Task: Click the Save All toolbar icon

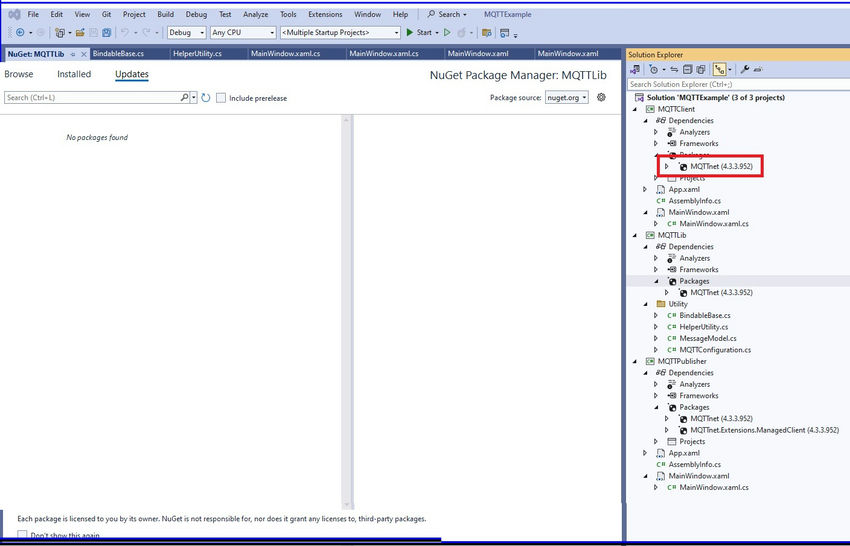Action: [x=107, y=33]
